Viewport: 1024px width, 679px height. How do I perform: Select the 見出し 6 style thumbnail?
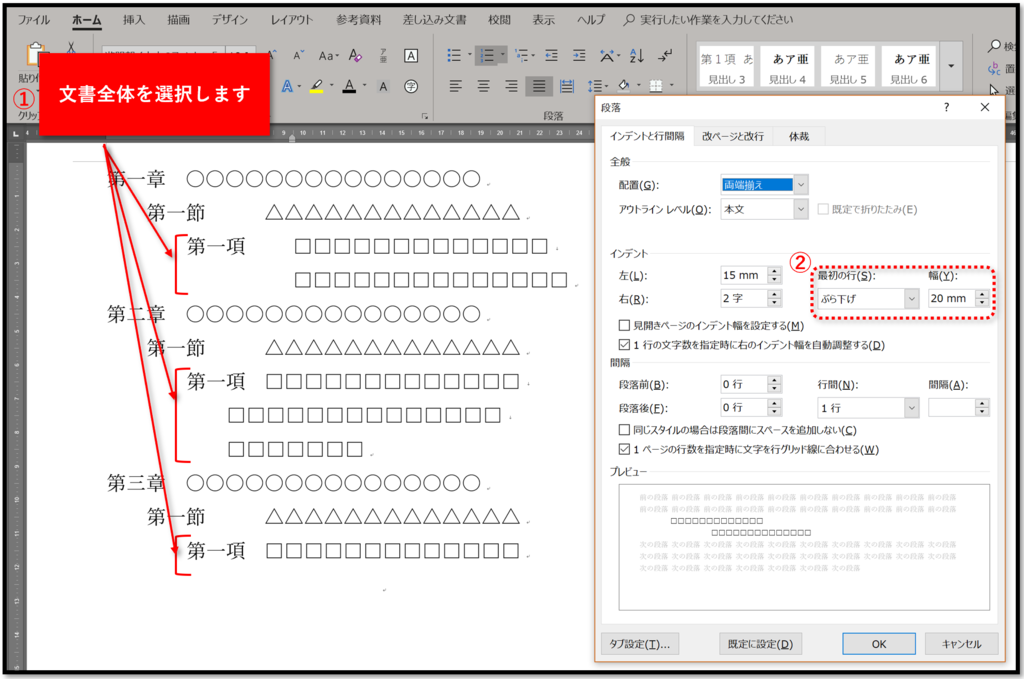coord(909,67)
